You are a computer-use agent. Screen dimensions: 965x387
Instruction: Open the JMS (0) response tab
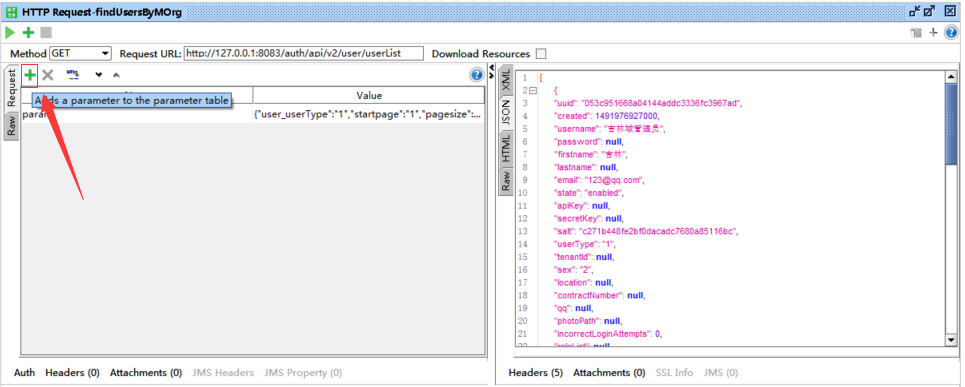coord(721,372)
